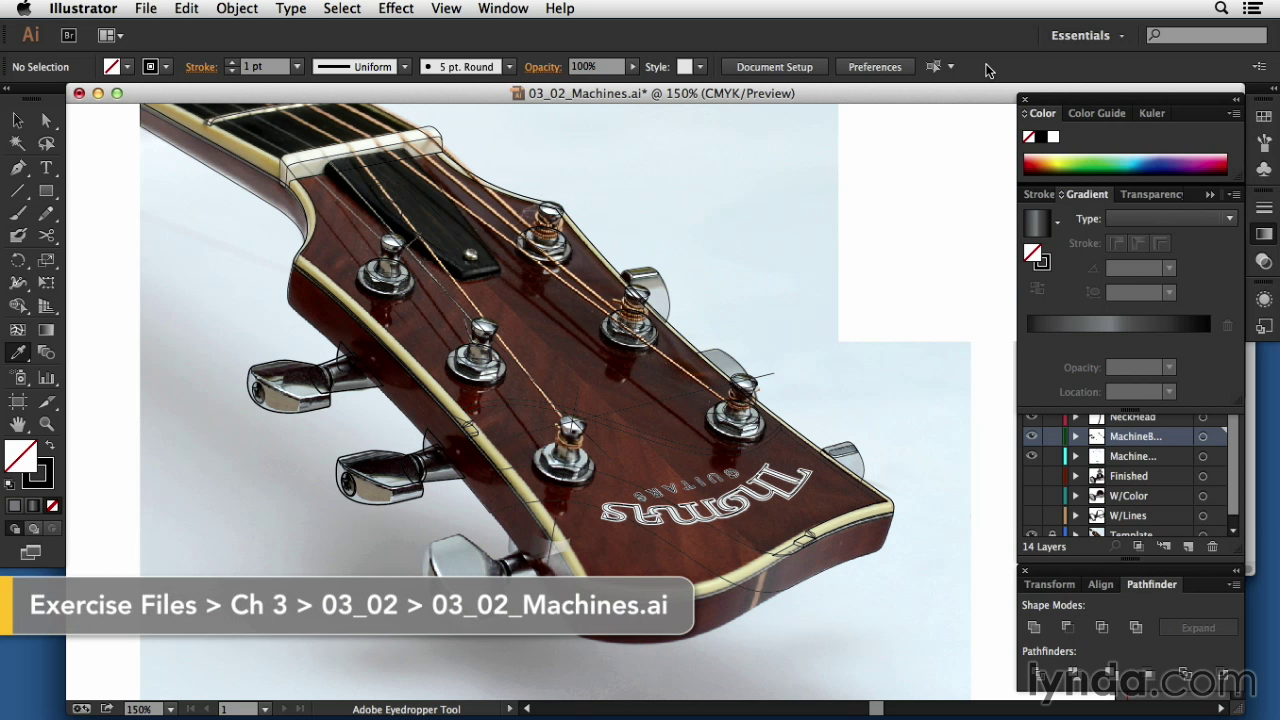Hide the Machine... layer eye

(1031, 456)
